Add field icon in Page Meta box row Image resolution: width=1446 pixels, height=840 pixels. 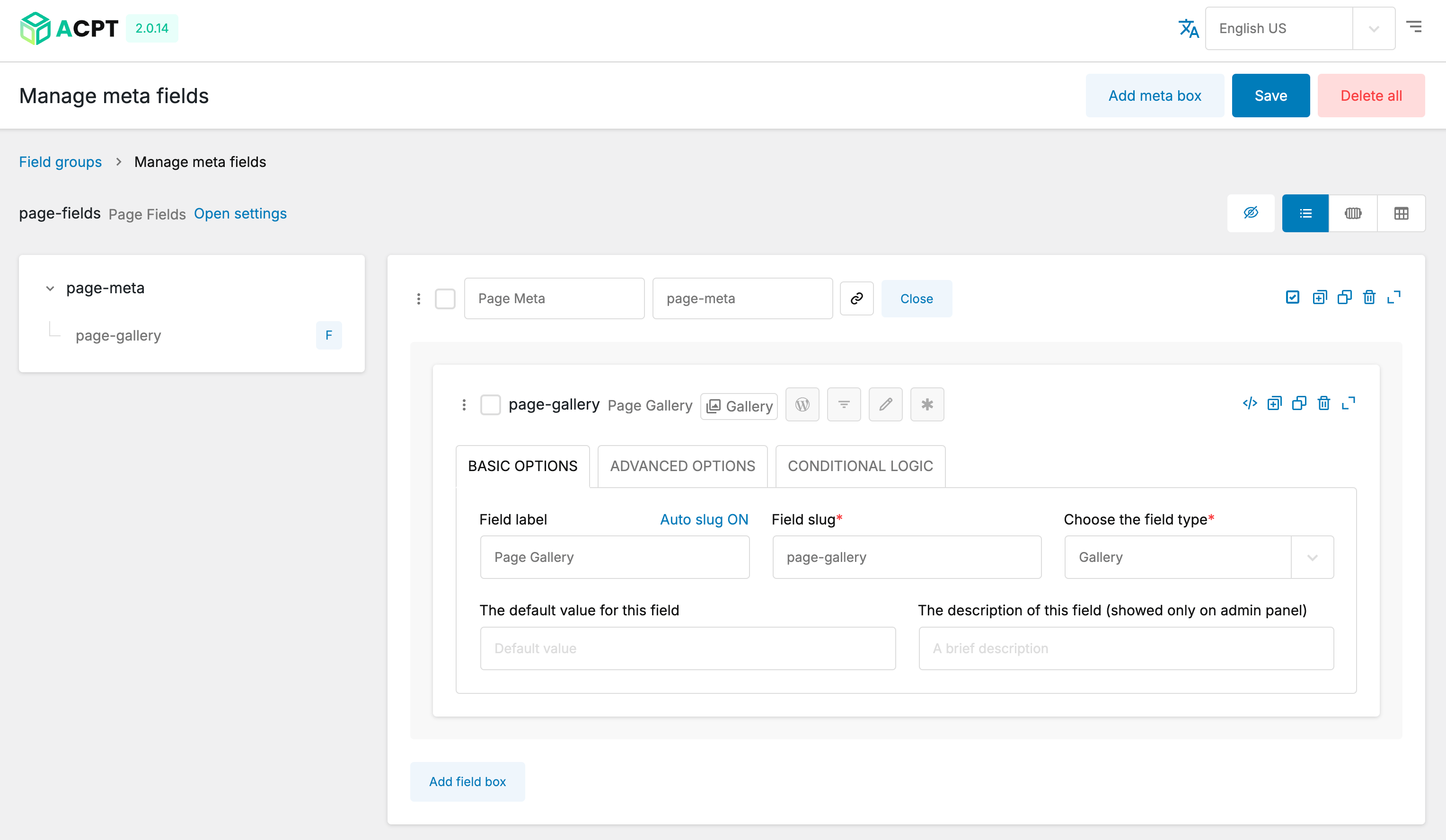pyautogui.click(x=1320, y=297)
